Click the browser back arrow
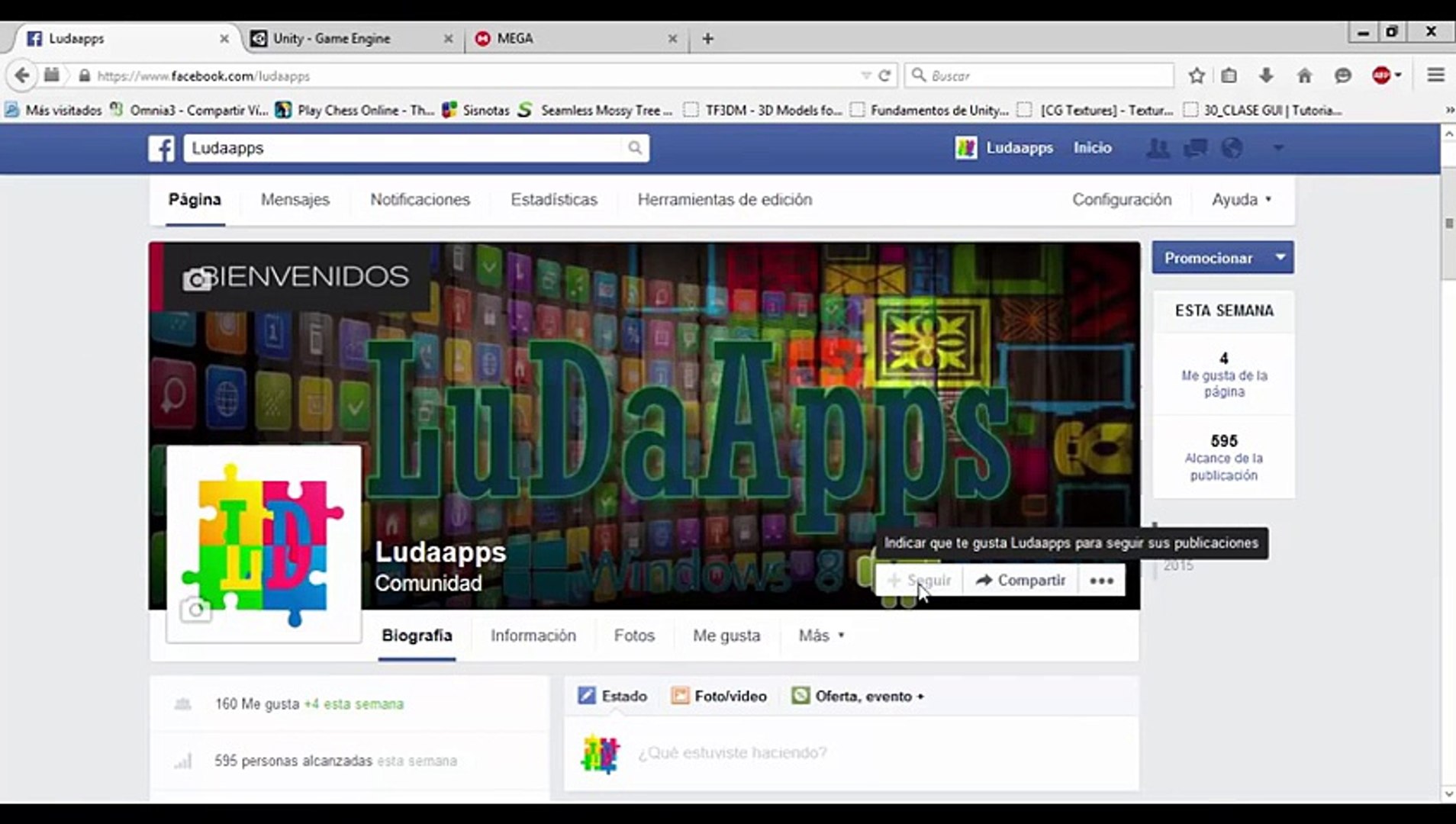Viewport: 1456px width, 824px height. pos(22,76)
